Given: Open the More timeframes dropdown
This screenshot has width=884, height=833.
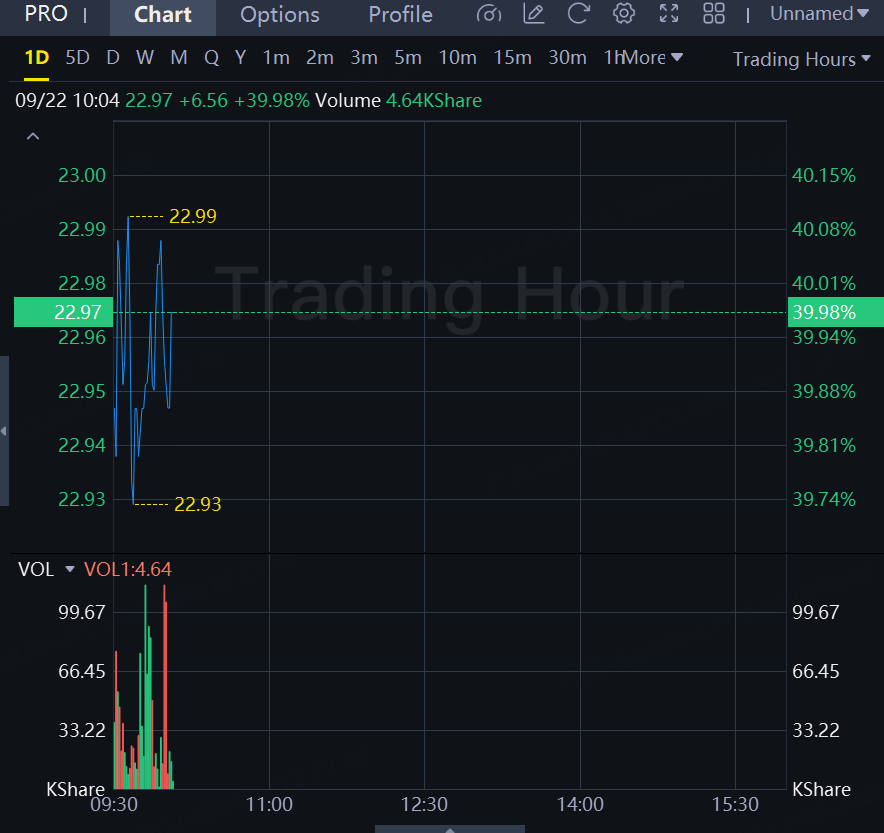Looking at the screenshot, I should click(x=653, y=57).
